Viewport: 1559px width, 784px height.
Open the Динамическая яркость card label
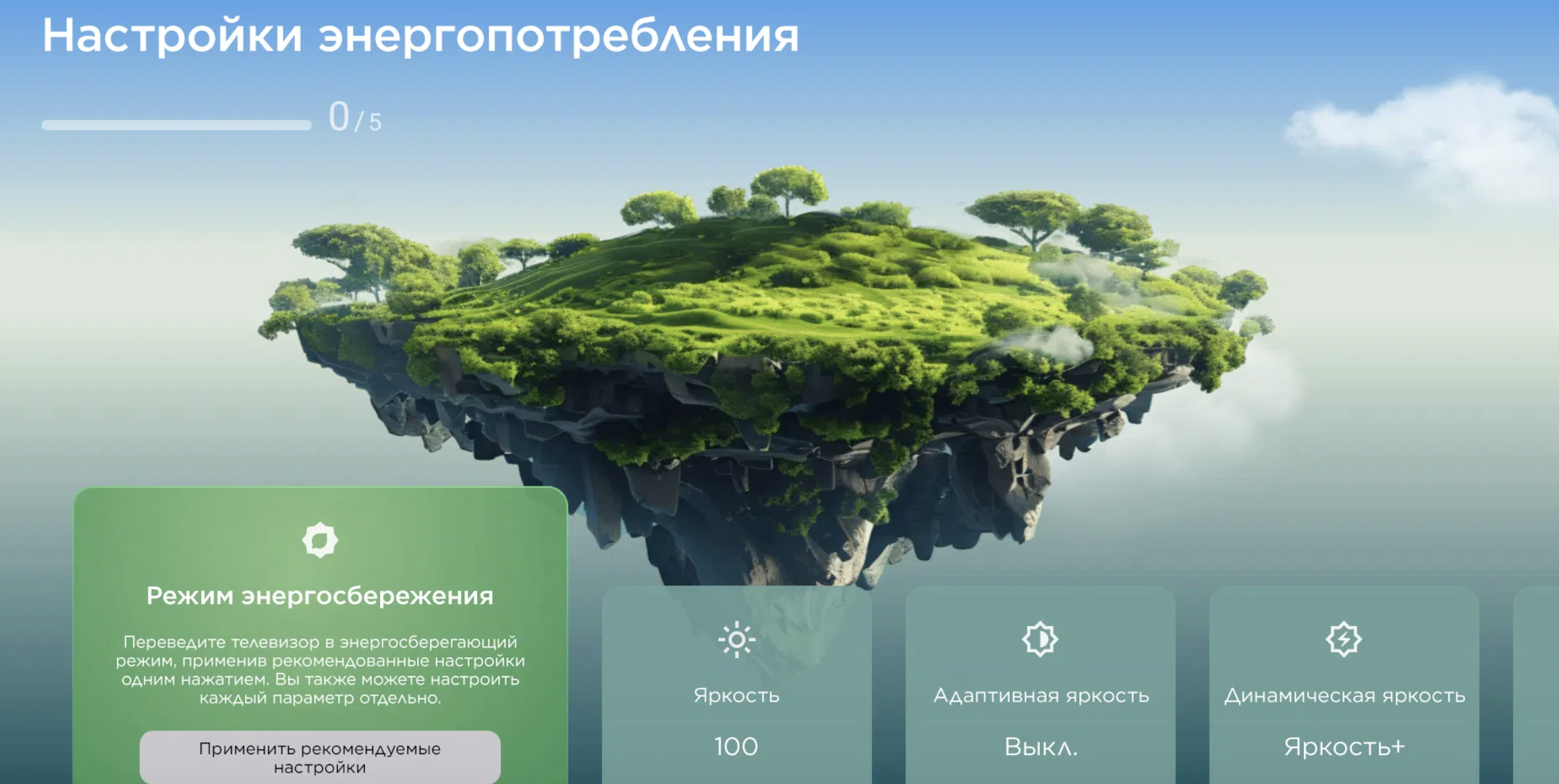coord(1344,696)
